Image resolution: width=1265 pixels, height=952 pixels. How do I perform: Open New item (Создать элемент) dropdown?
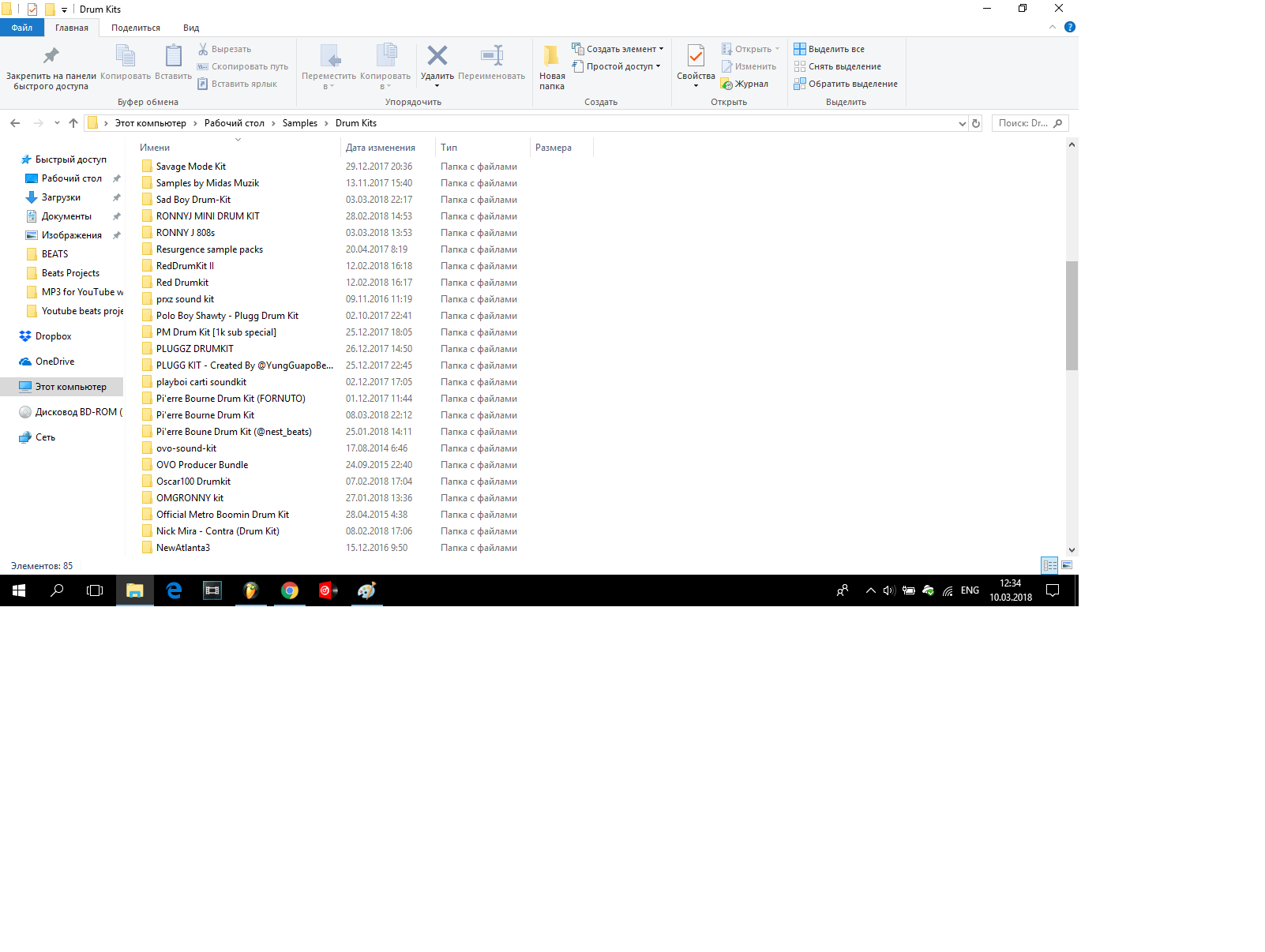tap(618, 49)
